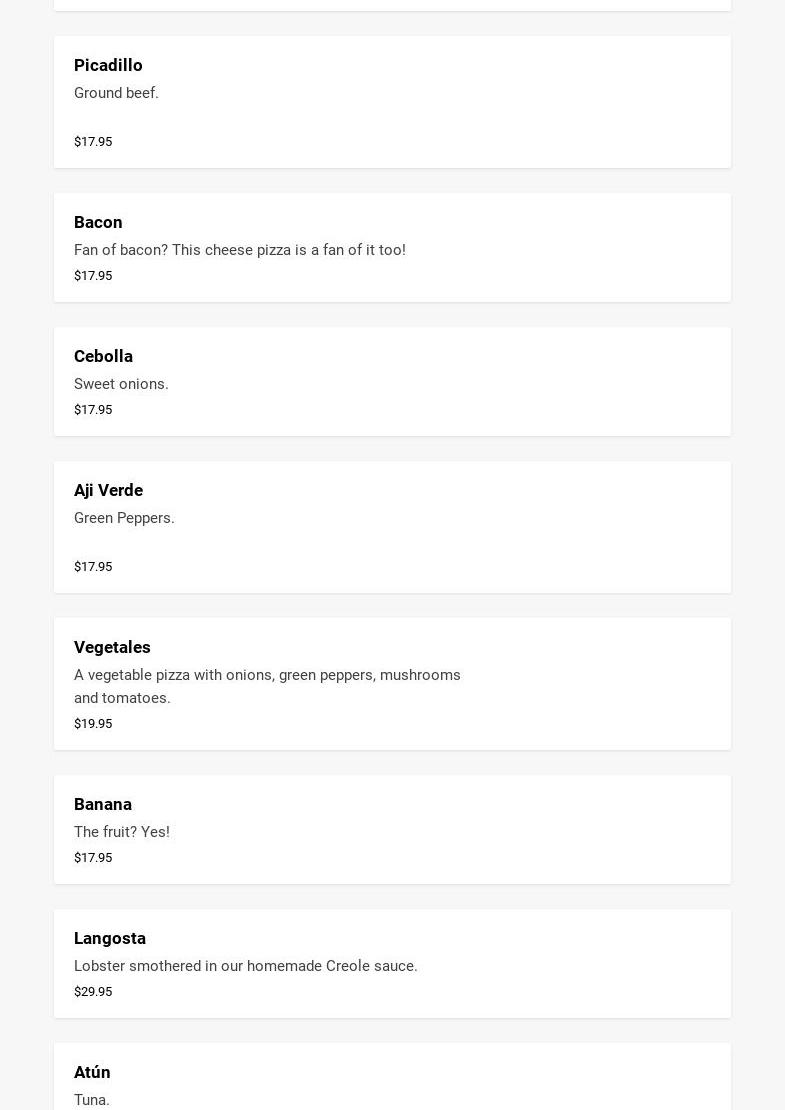785x1110 pixels.
Task: Click the $17.95 price under Picadillo
Action: pos(93,142)
